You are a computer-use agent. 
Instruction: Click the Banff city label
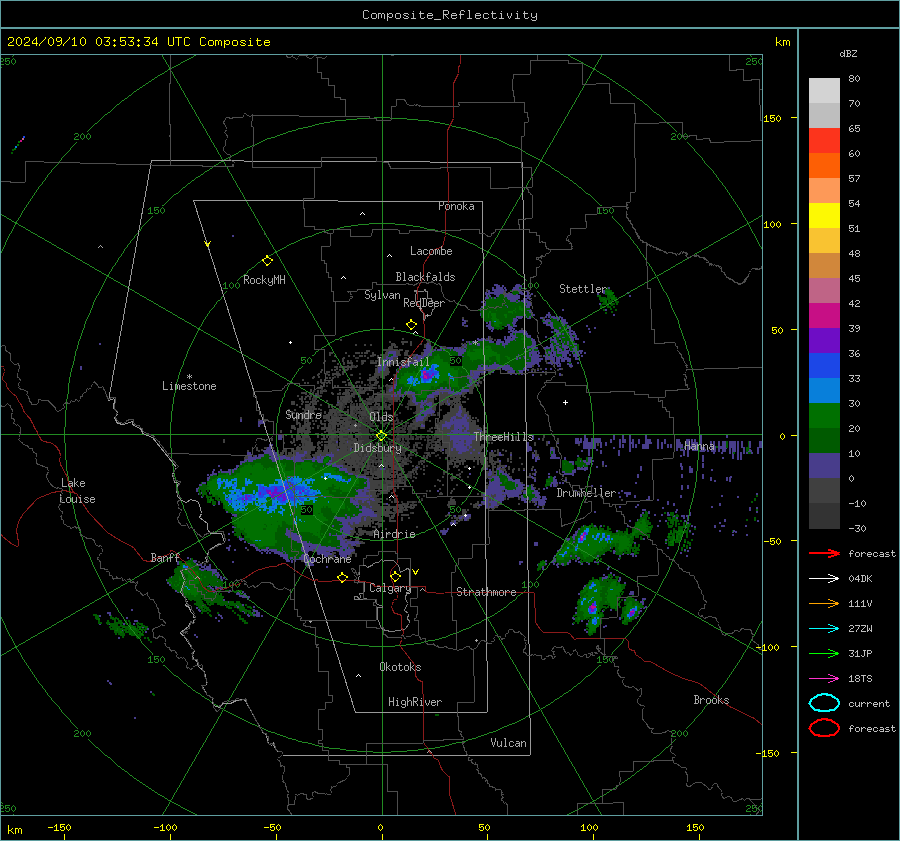pos(165,557)
